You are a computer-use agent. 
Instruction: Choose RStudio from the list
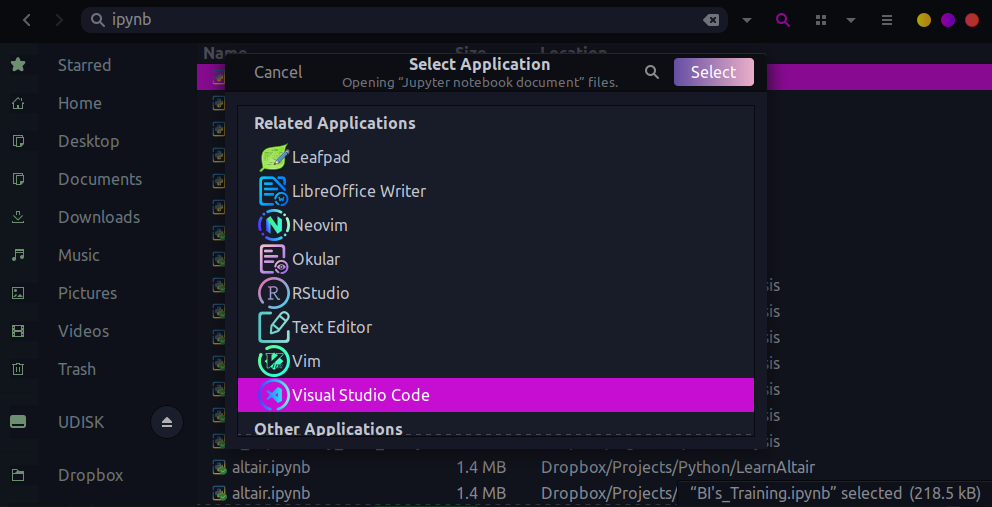[x=496, y=293]
